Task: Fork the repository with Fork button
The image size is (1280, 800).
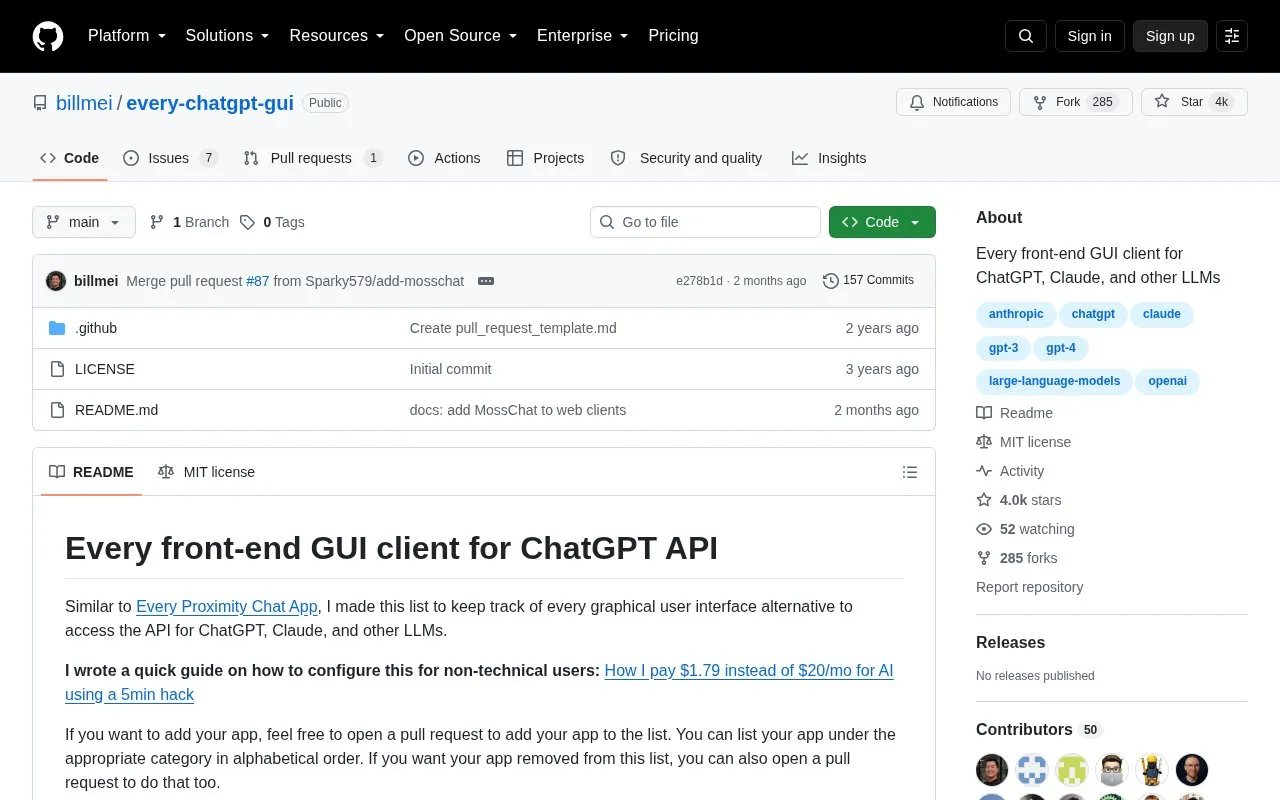Action: click(x=1075, y=102)
